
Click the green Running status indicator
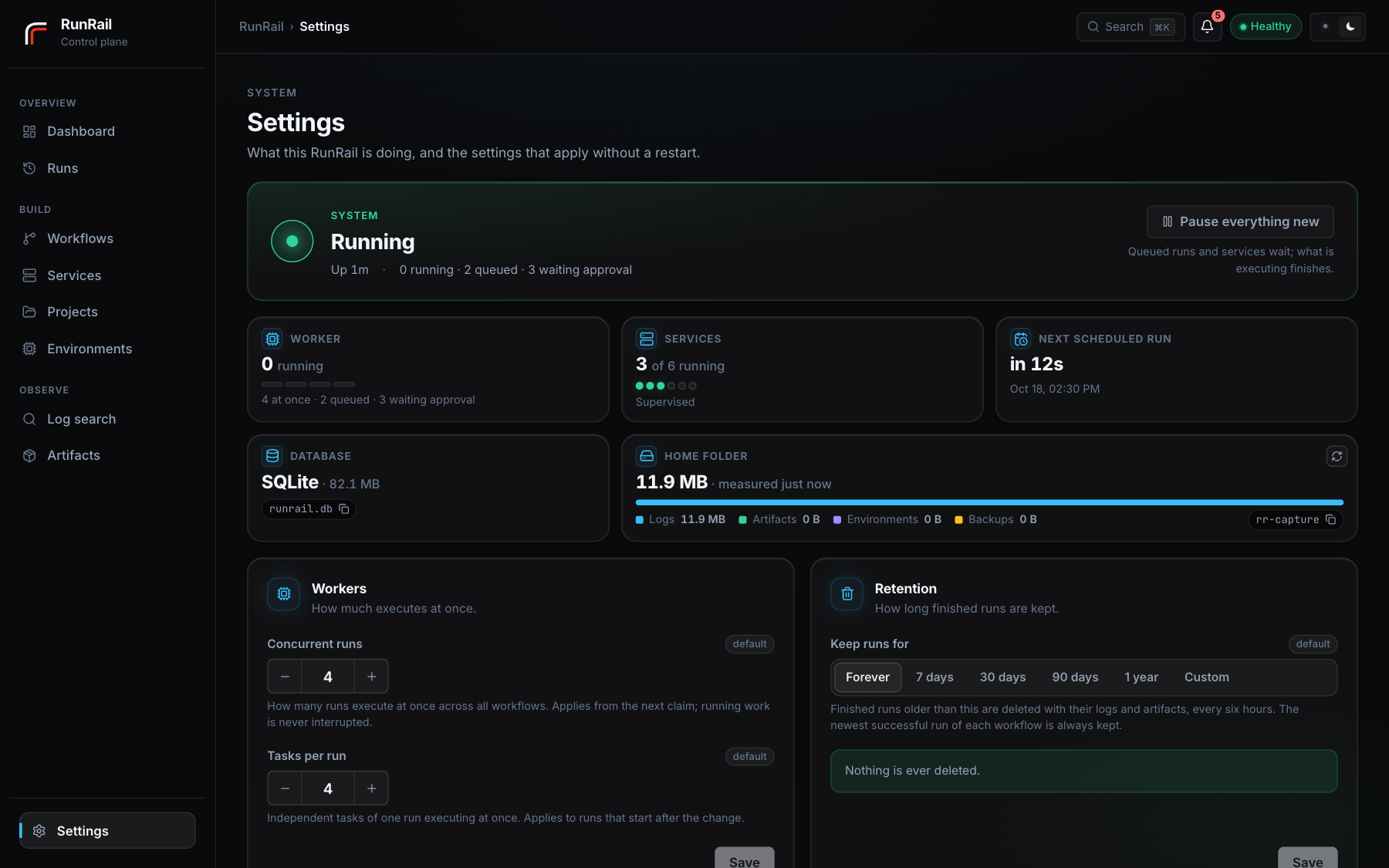(x=292, y=241)
